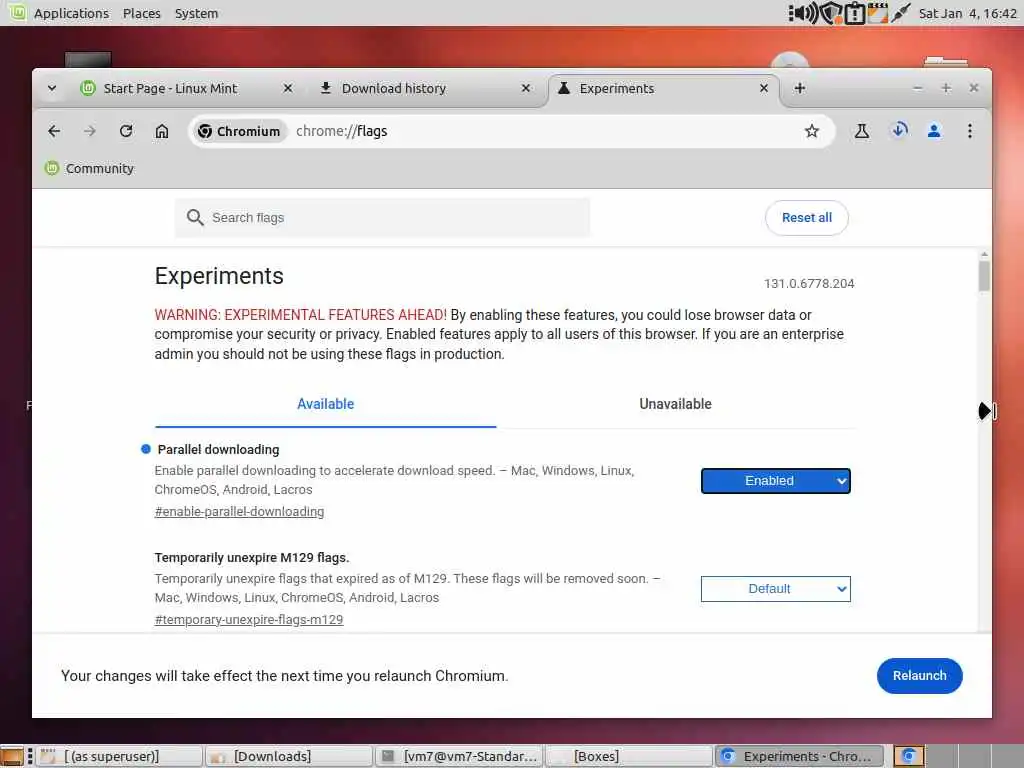The height and width of the screenshot is (768, 1024).
Task: Switch to the Boxes taskbar window
Action: 629,756
